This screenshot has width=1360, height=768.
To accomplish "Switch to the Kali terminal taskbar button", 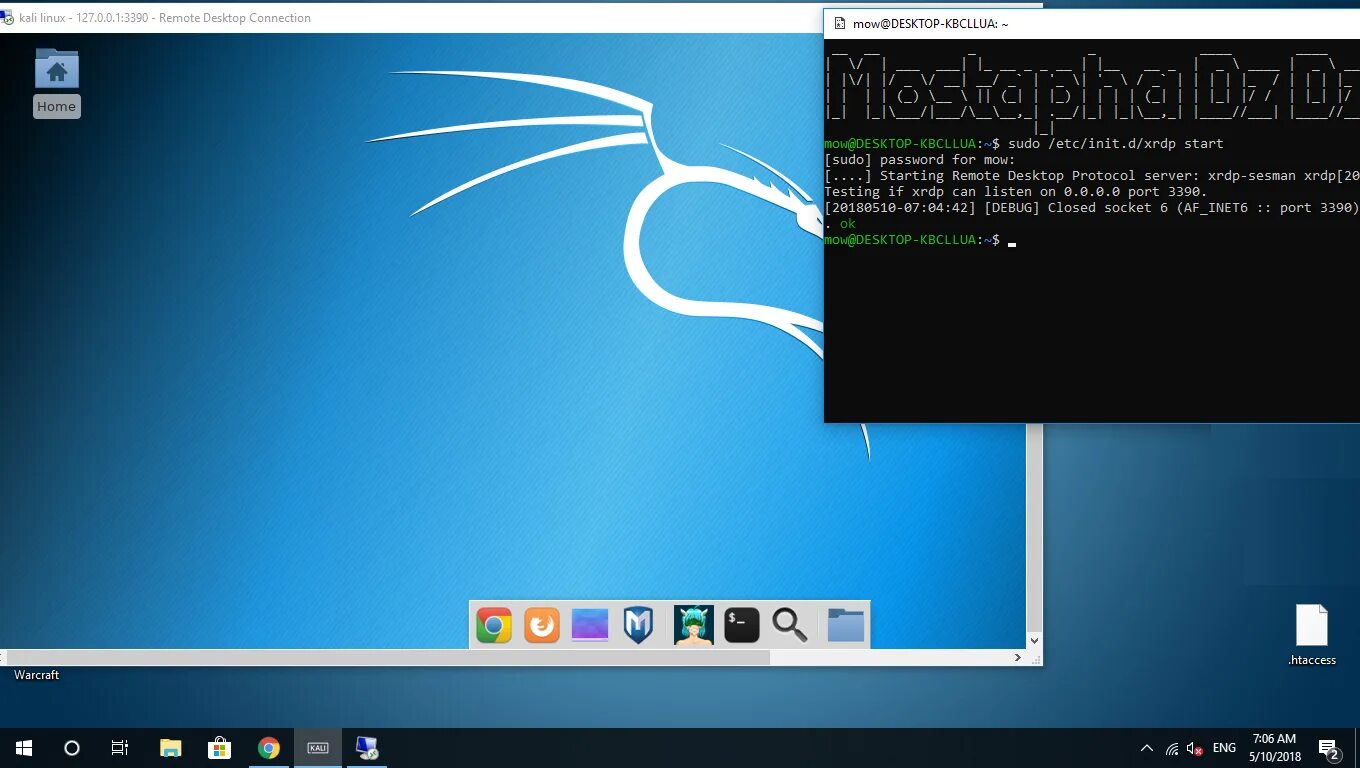I will (x=318, y=748).
